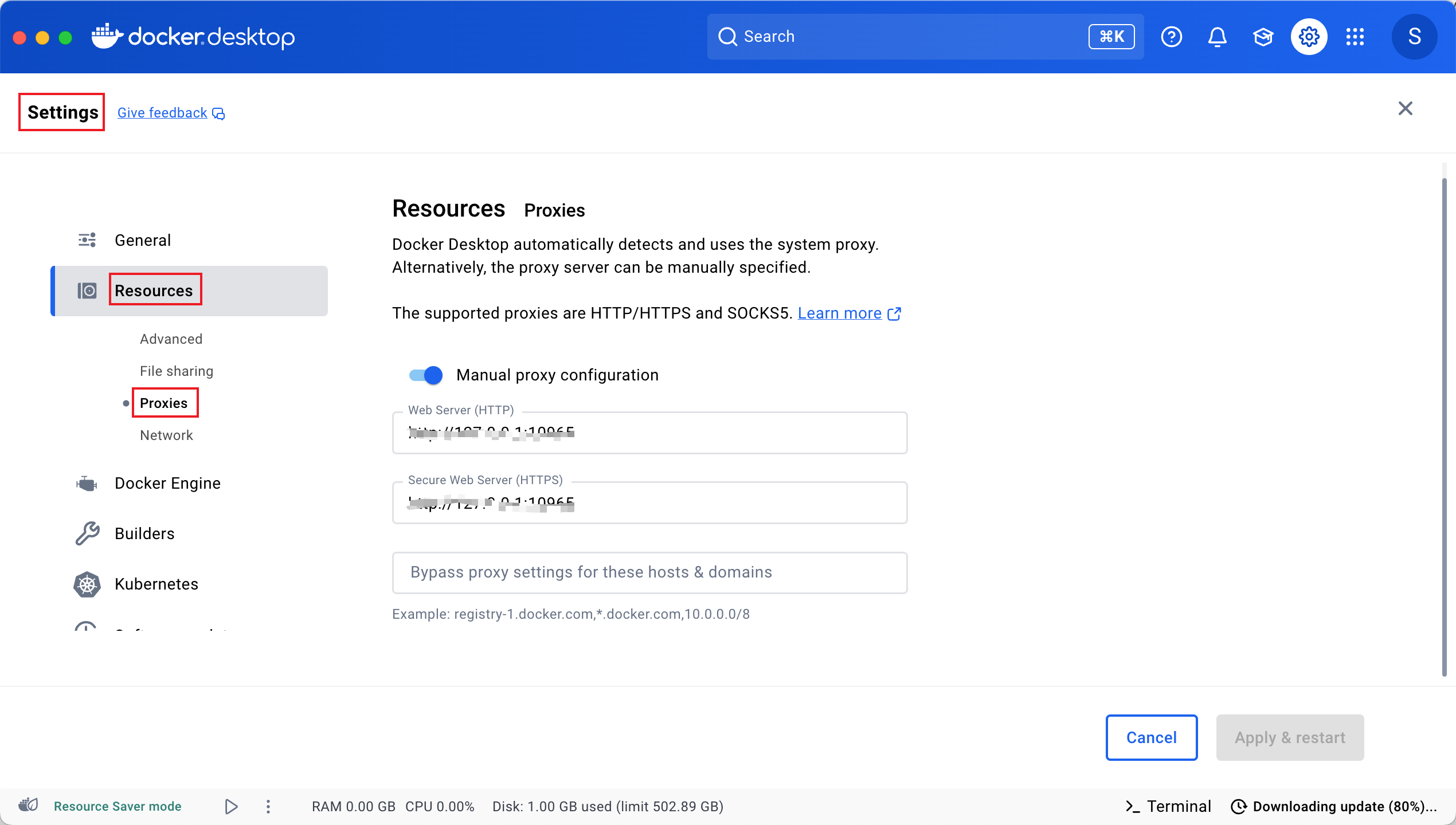This screenshot has height=825, width=1456.
Task: Click Resource Saver mode label
Action: (x=118, y=806)
